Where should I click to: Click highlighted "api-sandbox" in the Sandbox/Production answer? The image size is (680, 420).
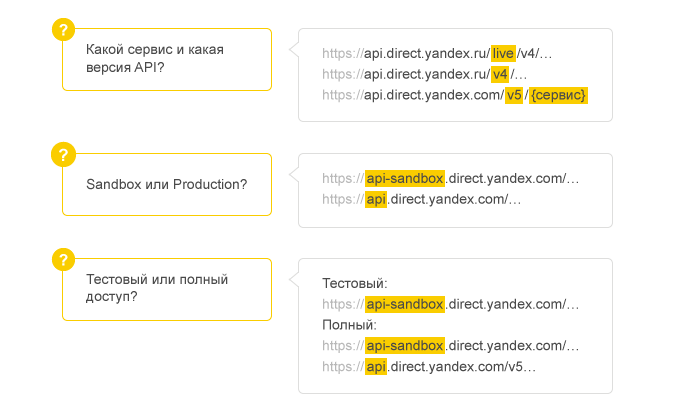pyautogui.click(x=404, y=178)
